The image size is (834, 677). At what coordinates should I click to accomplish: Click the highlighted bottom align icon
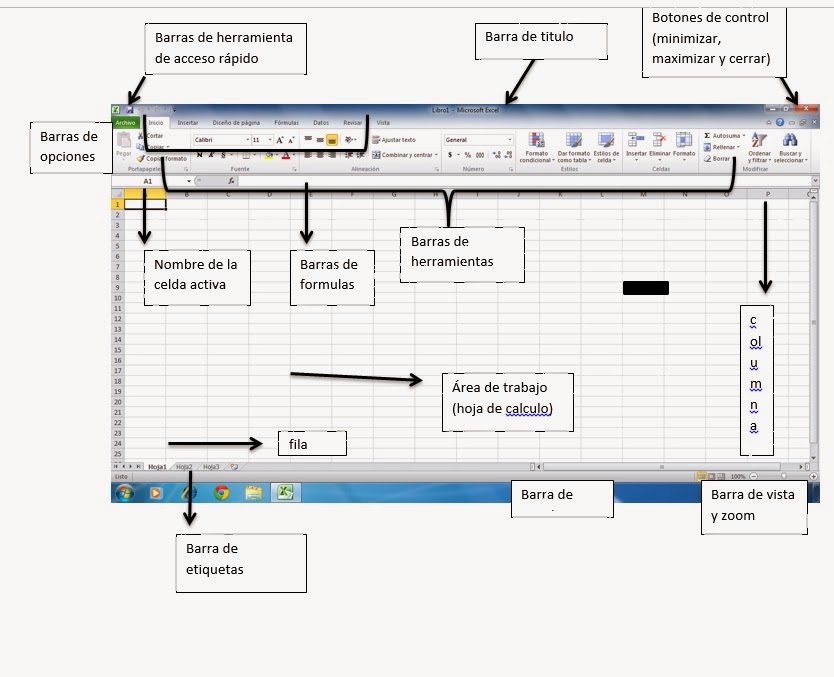point(331,140)
